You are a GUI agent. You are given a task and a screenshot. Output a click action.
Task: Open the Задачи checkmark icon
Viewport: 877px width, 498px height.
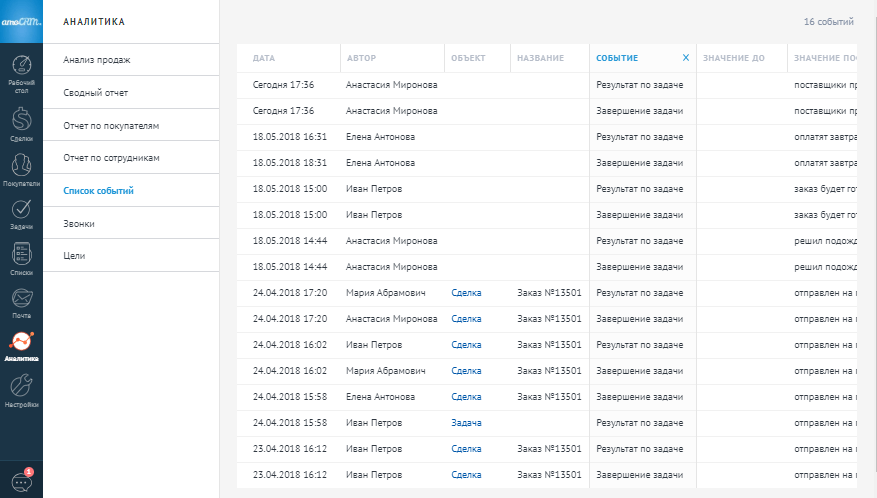[21, 210]
